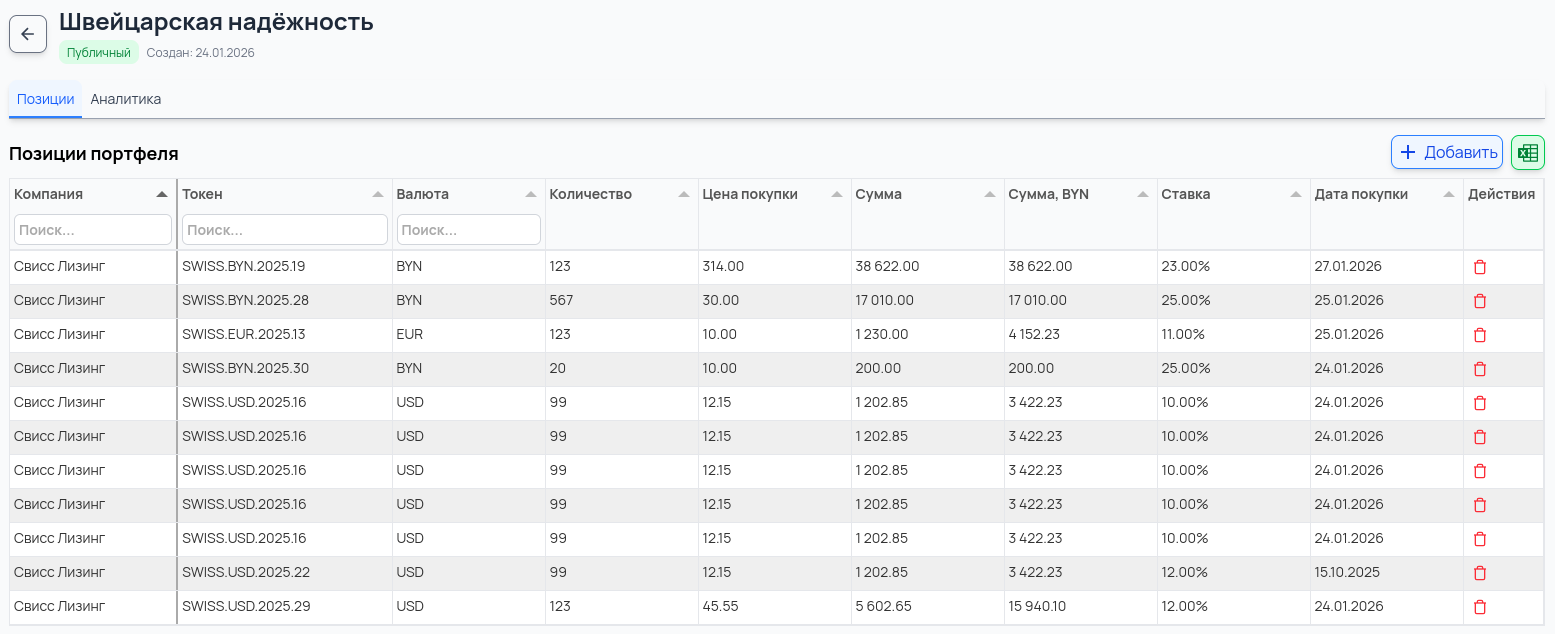The width and height of the screenshot is (1555, 634).
Task: Click the Токен search input
Action: (284, 230)
